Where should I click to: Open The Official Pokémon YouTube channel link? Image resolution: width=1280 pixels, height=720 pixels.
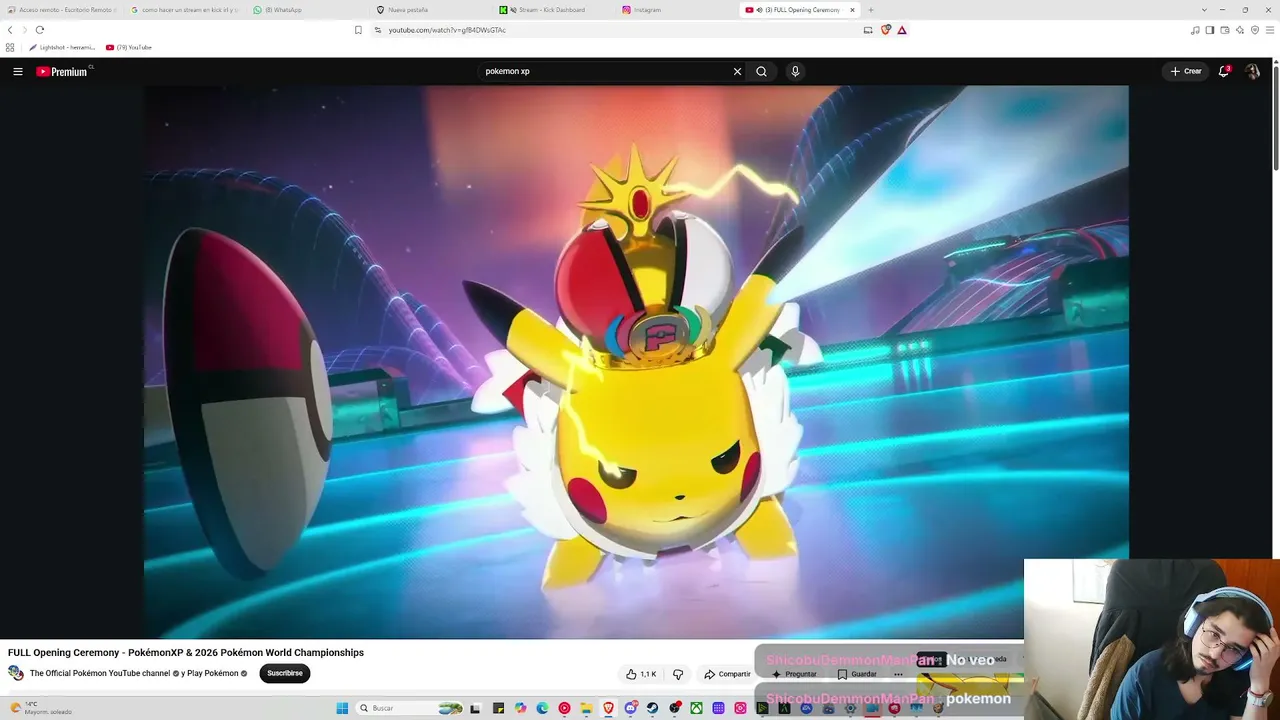click(x=100, y=673)
